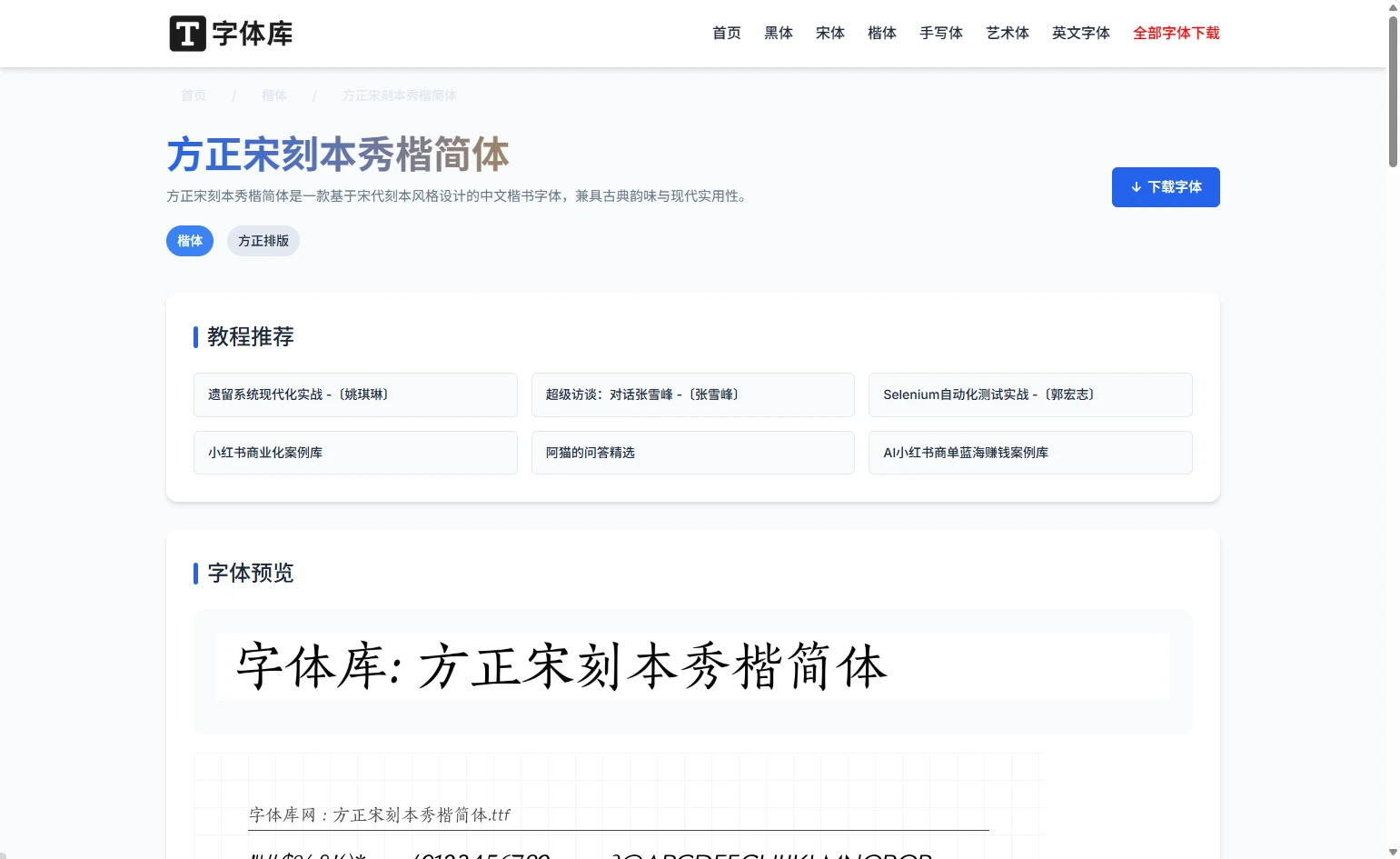The image size is (1400, 859).
Task: Click the scrollbar down arrow
Action: pyautogui.click(x=1393, y=852)
